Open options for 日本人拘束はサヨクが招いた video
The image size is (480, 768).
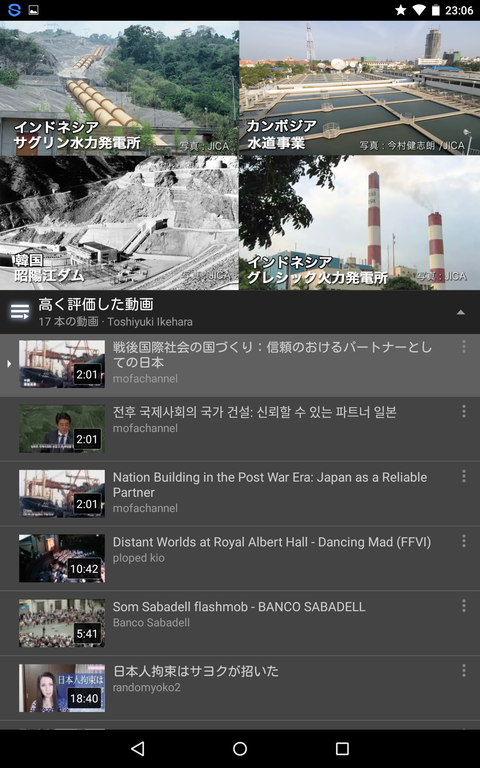click(463, 671)
